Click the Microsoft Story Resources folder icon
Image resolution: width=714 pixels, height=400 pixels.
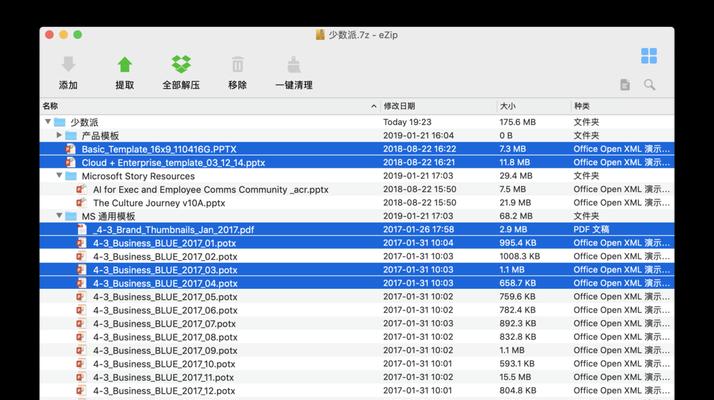click(x=71, y=176)
